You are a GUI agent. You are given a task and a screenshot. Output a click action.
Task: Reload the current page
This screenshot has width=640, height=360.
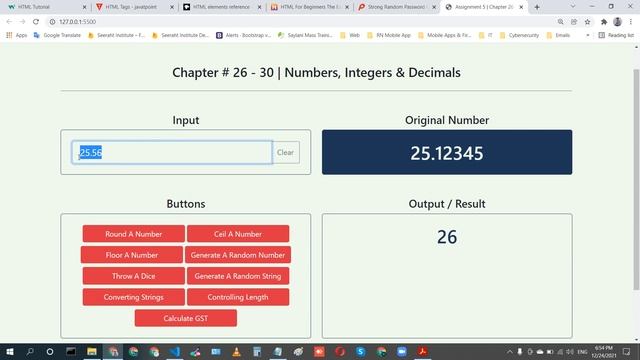click(36, 22)
